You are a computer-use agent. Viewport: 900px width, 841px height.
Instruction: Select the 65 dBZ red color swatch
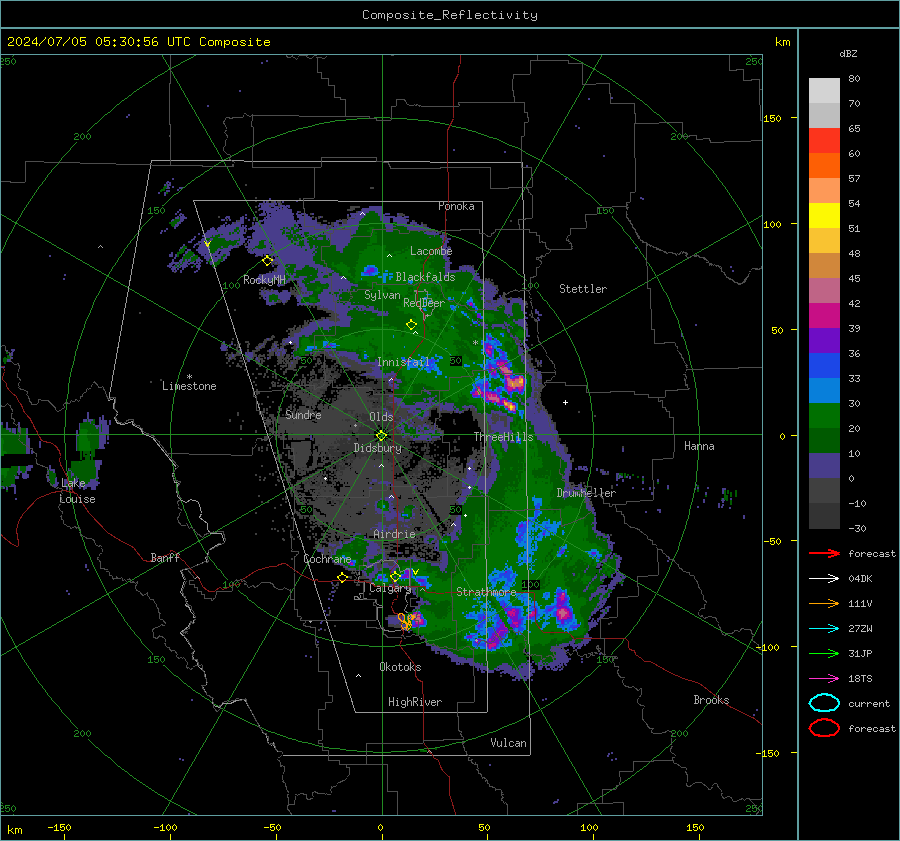click(824, 141)
